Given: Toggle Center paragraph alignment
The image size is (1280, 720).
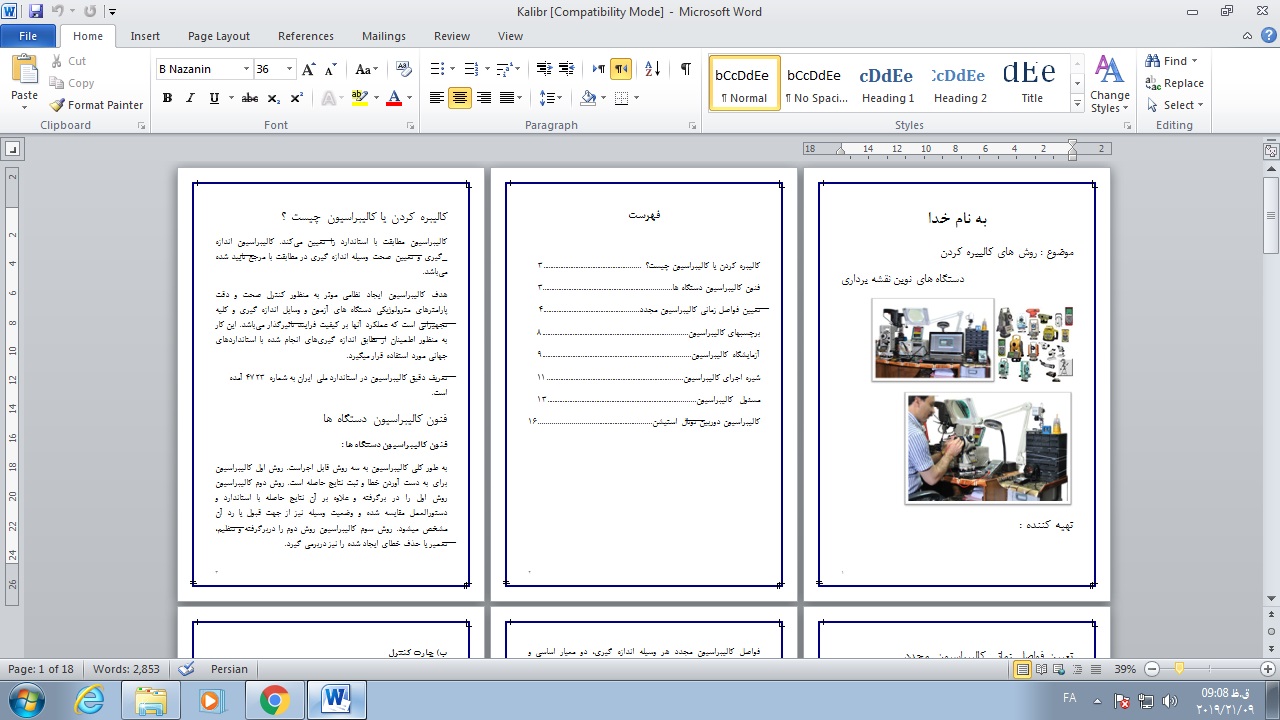Looking at the screenshot, I should pos(460,98).
